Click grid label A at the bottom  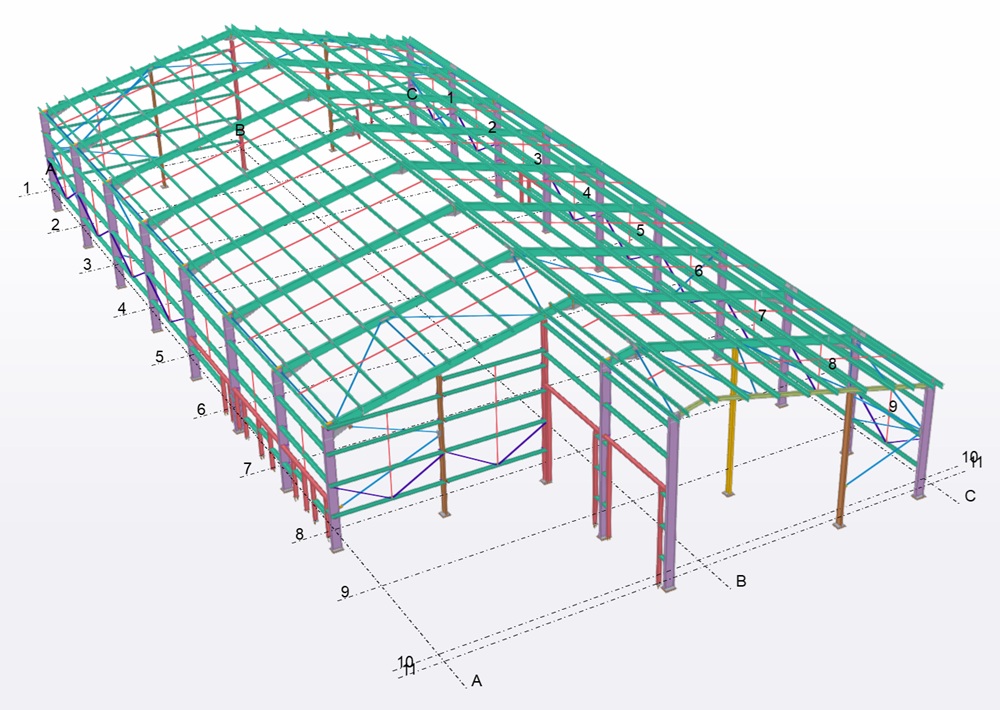[x=477, y=681]
